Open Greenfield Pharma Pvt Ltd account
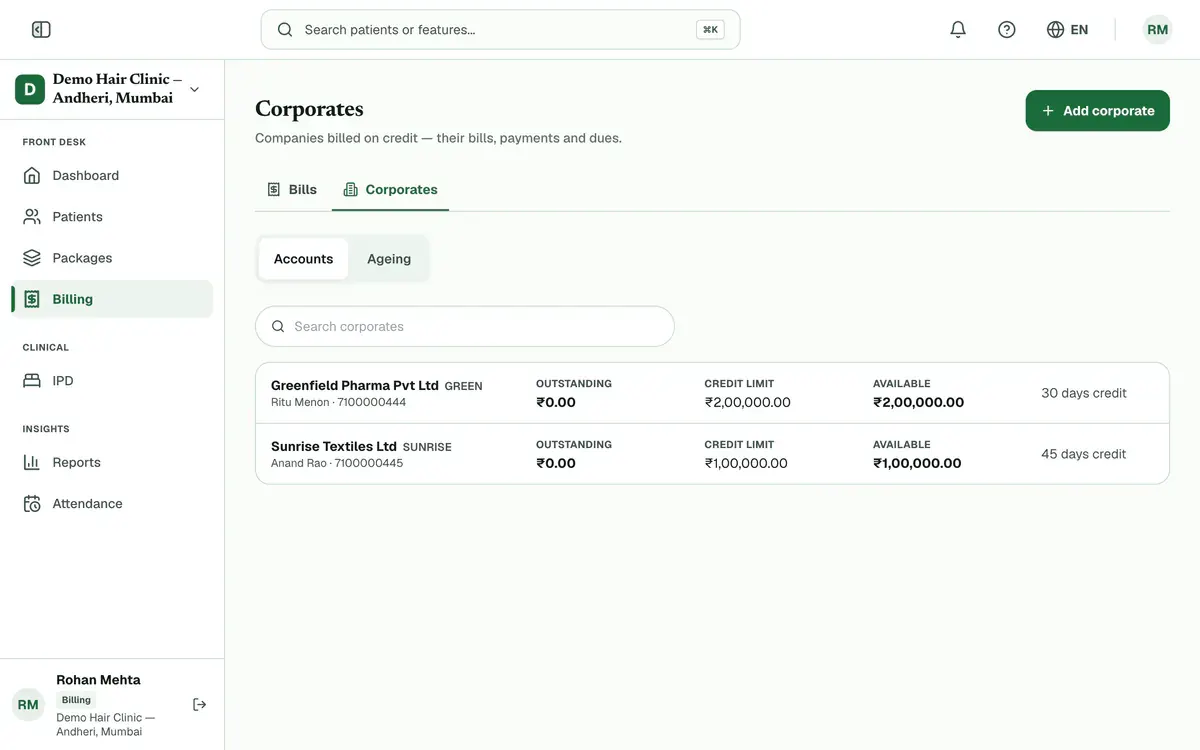The image size is (1200, 750). click(712, 393)
